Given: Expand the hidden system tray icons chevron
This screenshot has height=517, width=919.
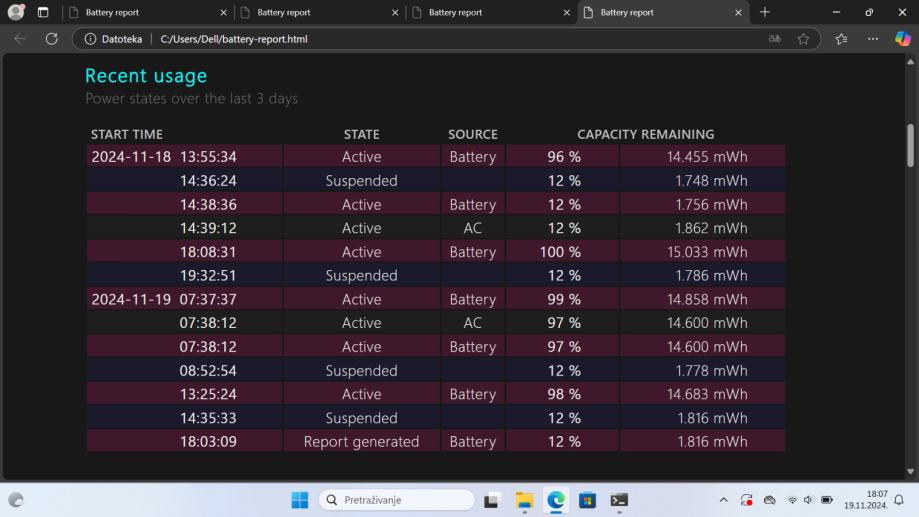Looking at the screenshot, I should coord(723,500).
